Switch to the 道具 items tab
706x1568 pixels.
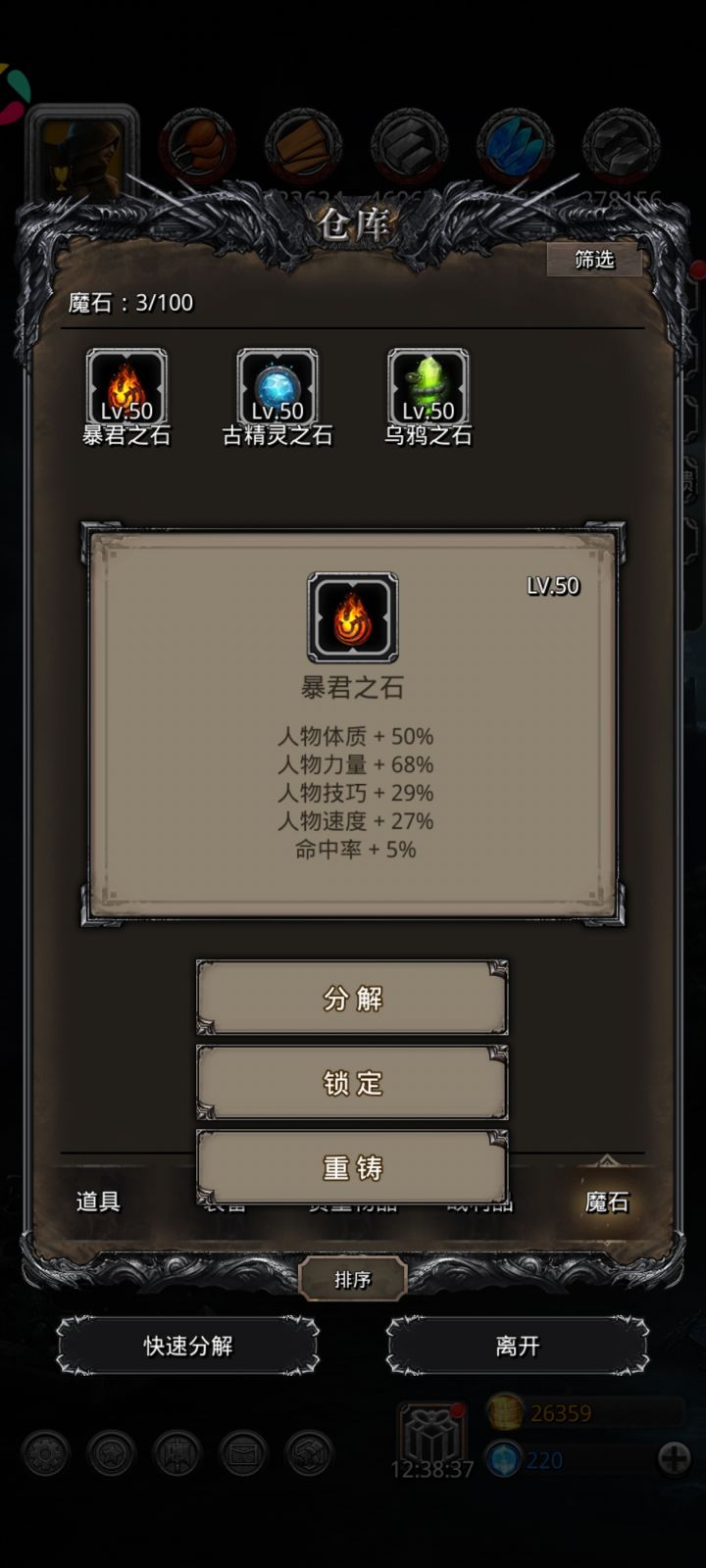point(98,1201)
